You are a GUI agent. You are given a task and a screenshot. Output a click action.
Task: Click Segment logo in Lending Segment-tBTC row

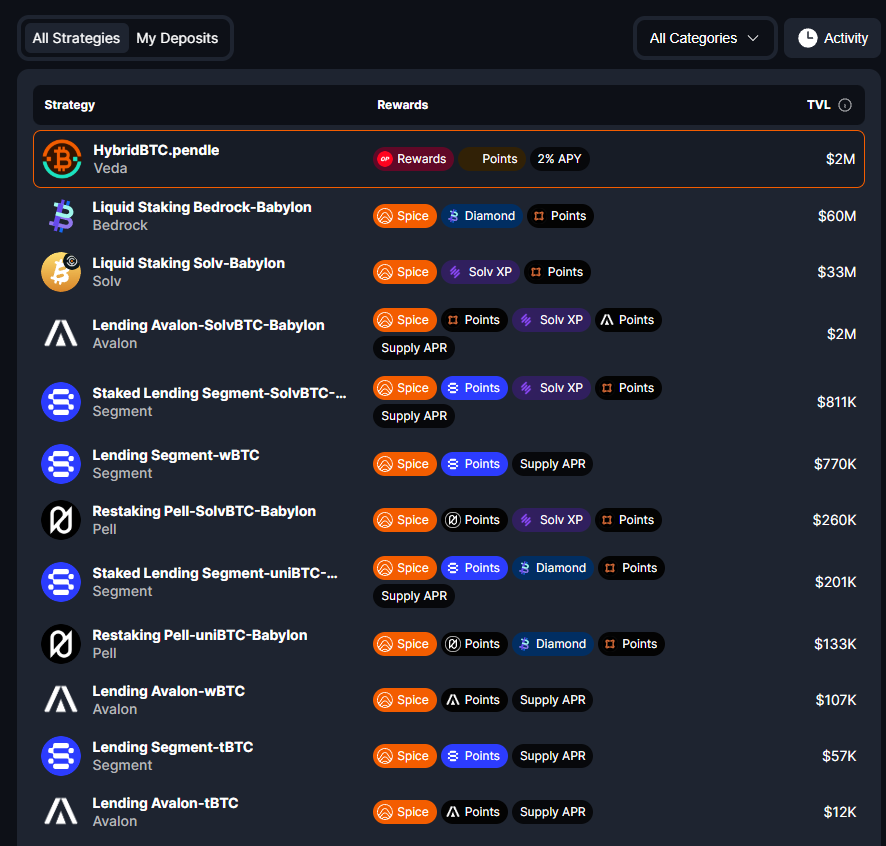point(61,756)
